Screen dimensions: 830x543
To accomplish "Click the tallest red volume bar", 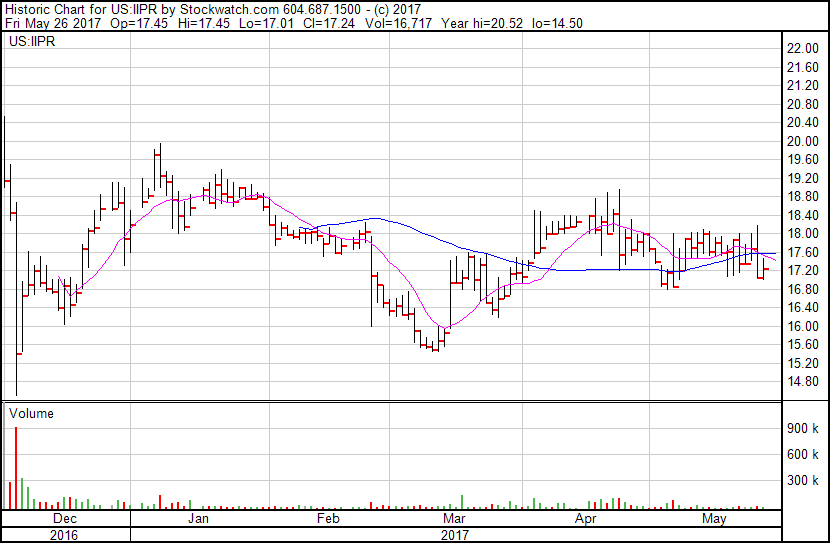I will coord(16,468).
